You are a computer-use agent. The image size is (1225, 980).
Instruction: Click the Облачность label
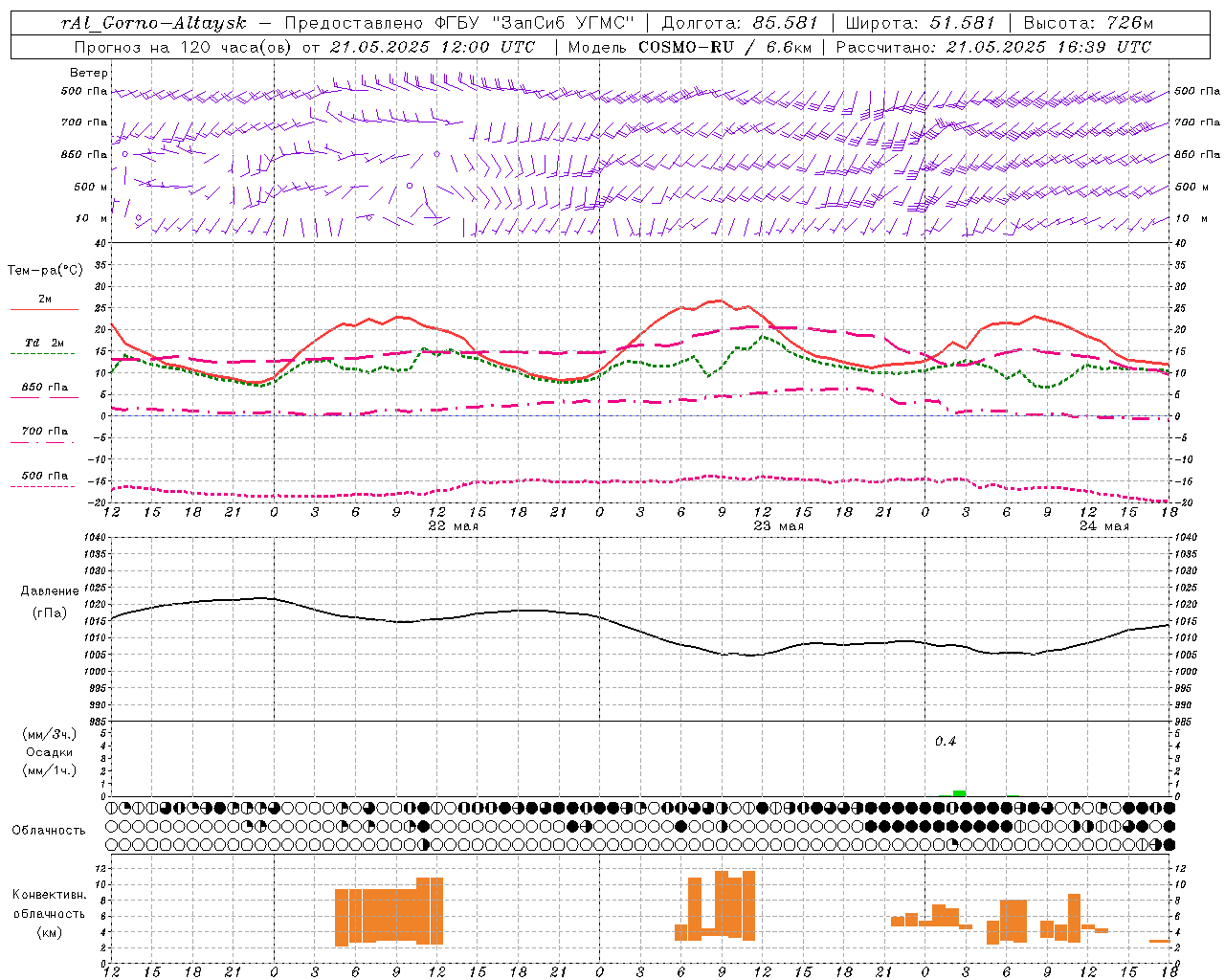(49, 831)
